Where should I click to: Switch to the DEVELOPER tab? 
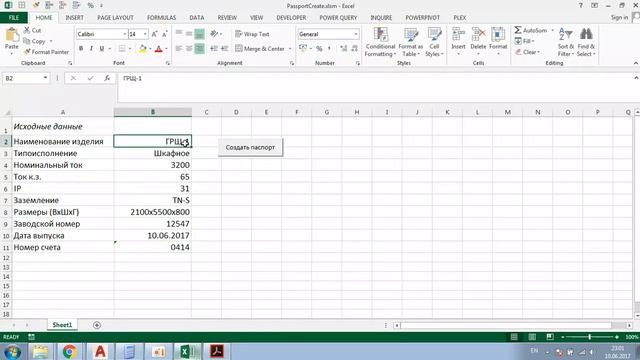291,18
